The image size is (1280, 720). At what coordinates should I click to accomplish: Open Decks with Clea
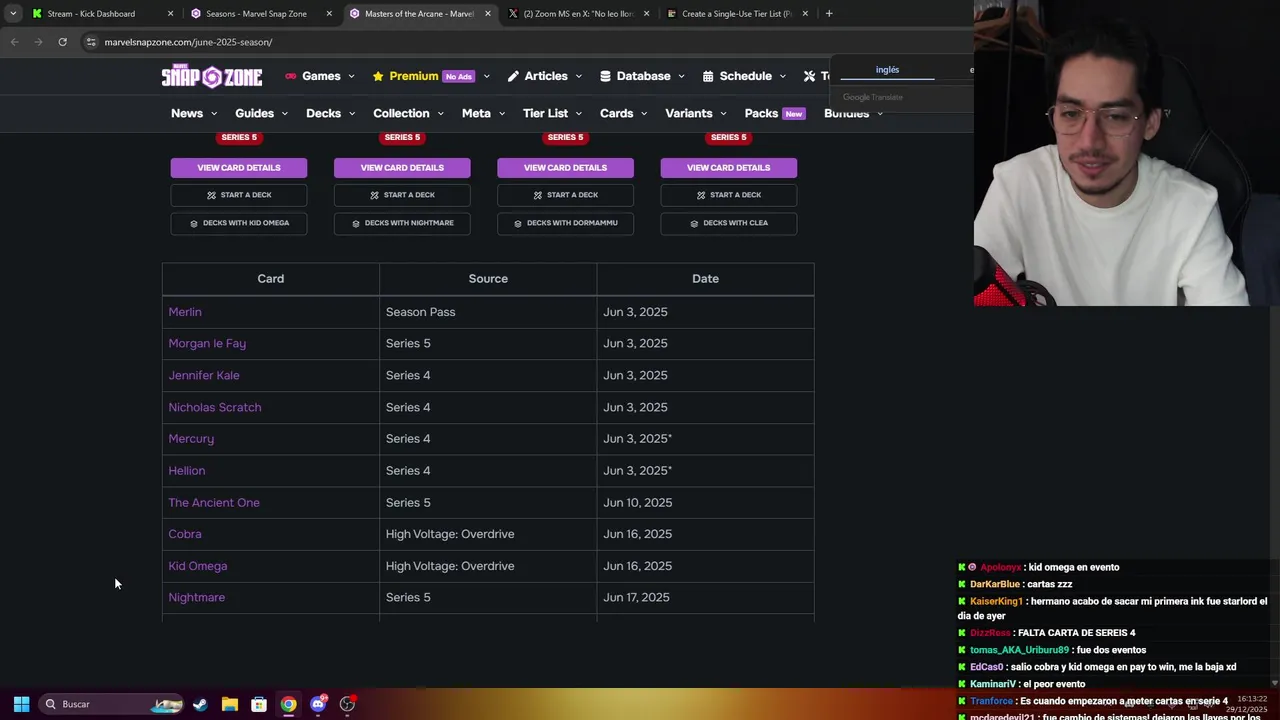tap(728, 223)
